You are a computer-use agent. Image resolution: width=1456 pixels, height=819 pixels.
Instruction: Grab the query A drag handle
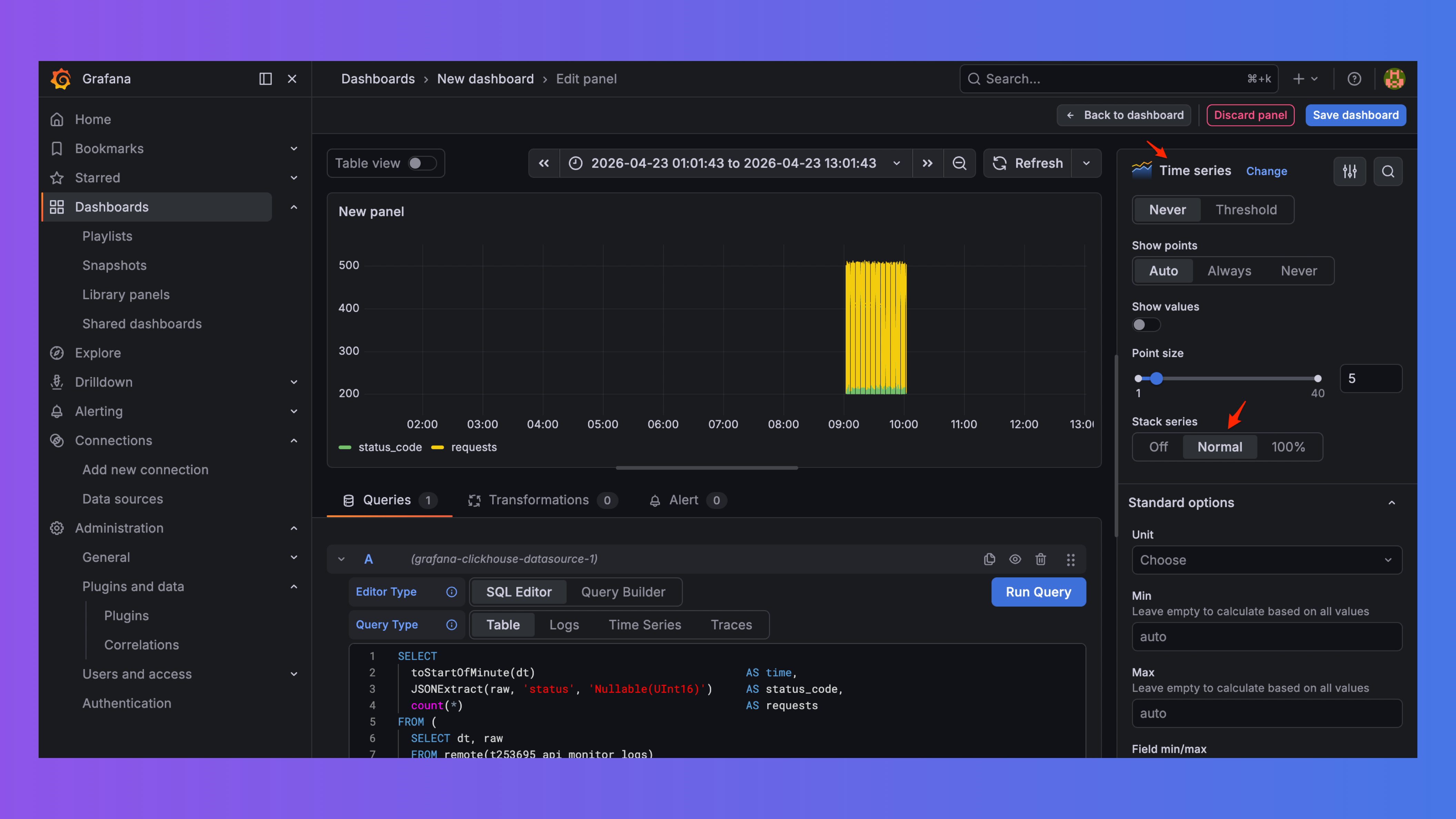point(1071,559)
